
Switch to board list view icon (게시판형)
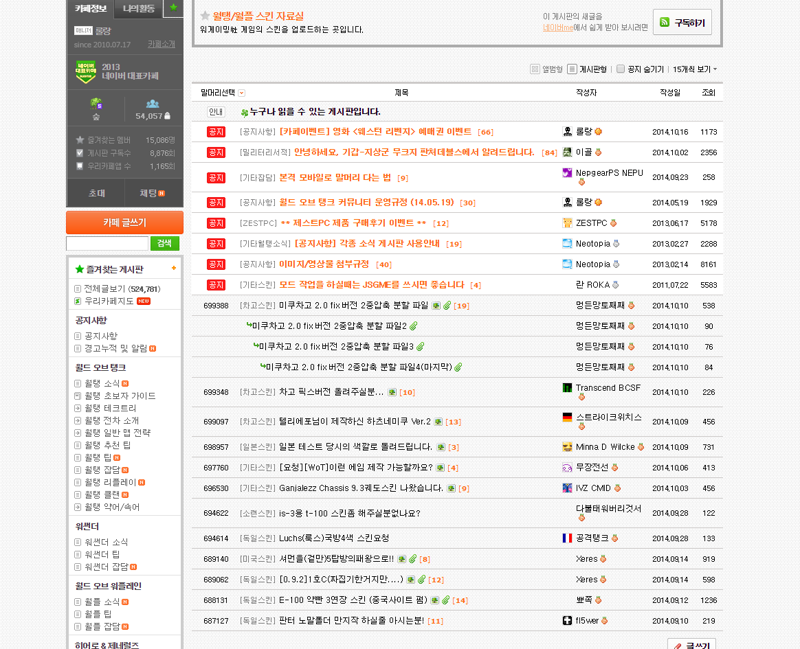click(x=572, y=69)
